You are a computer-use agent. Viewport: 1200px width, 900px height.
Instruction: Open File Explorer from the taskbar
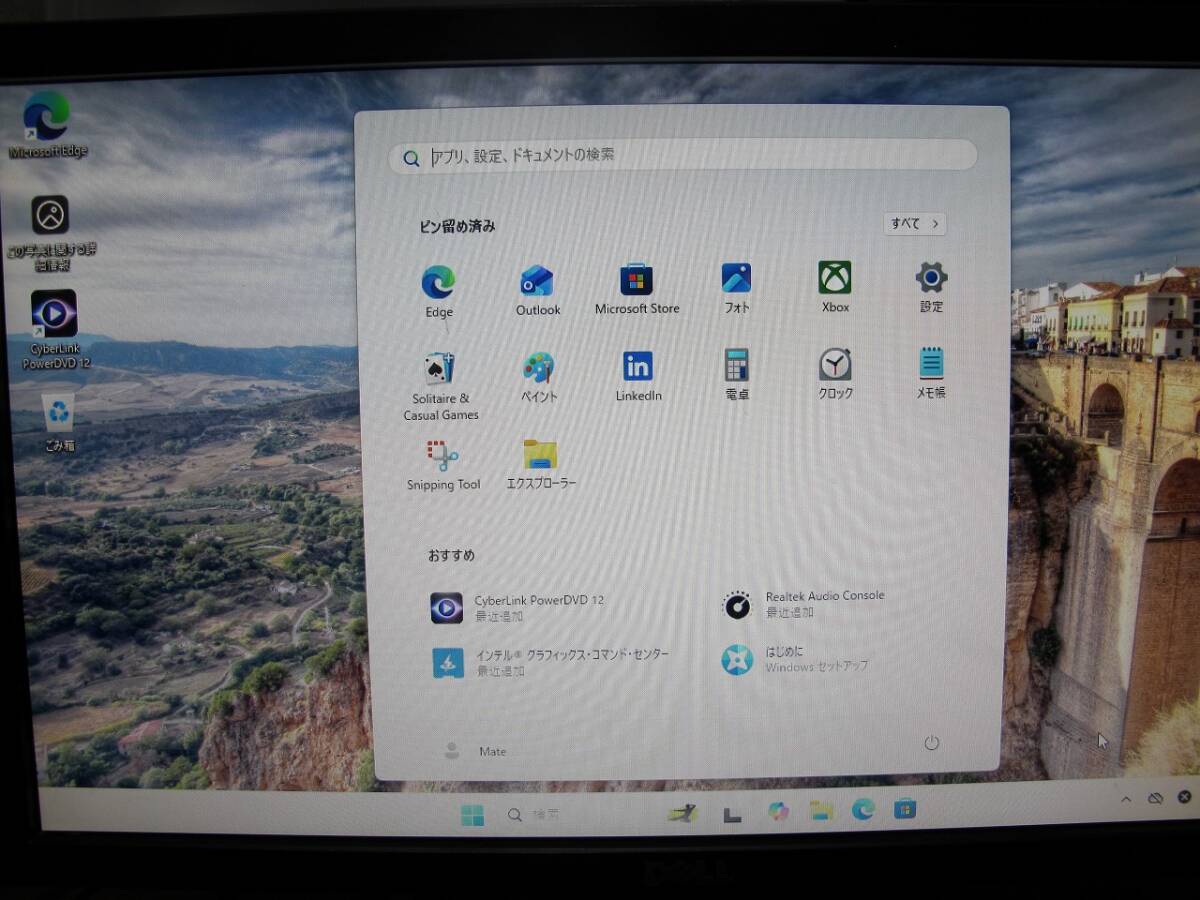[821, 811]
